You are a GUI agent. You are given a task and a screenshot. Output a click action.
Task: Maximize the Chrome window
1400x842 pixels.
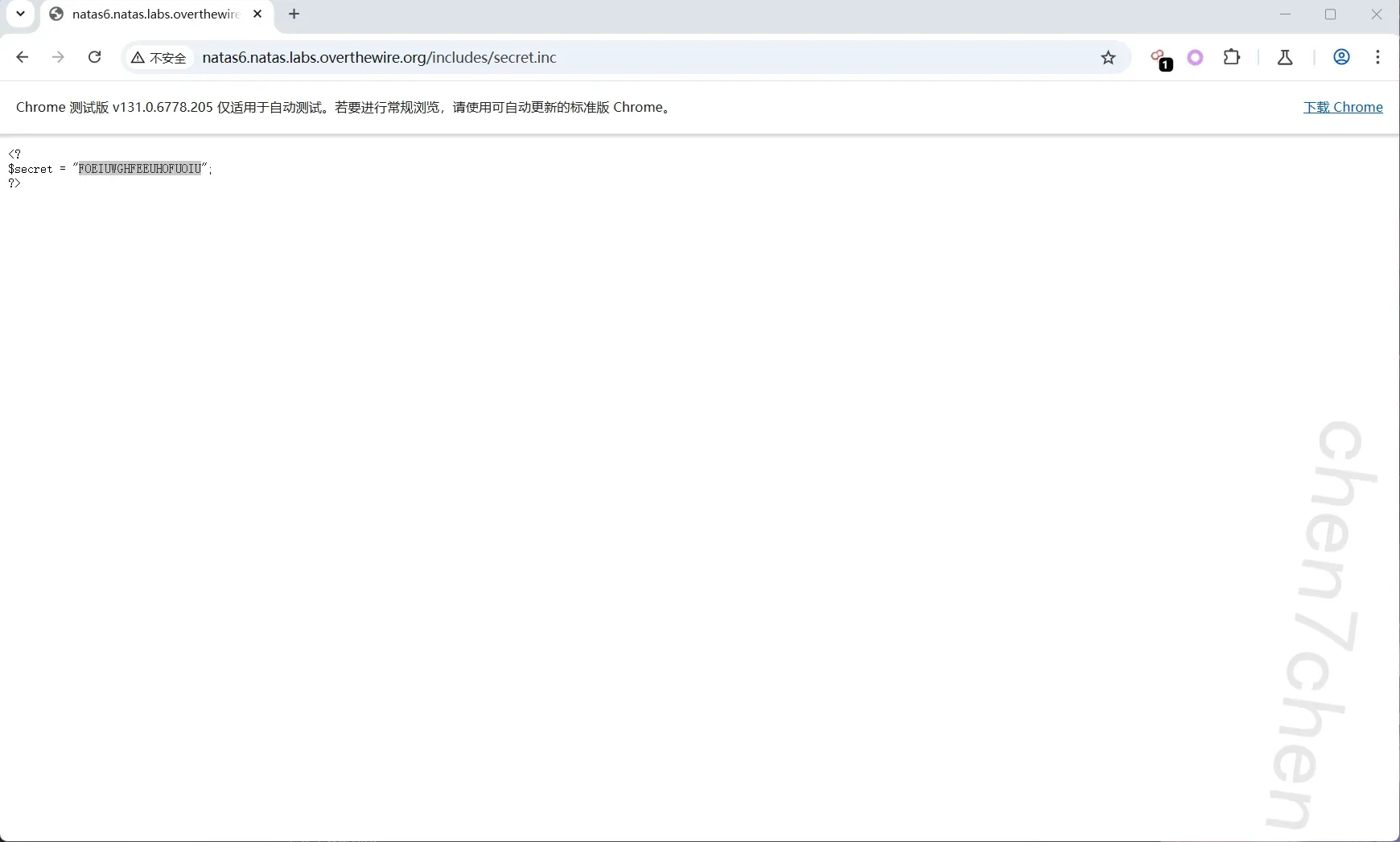click(1331, 14)
